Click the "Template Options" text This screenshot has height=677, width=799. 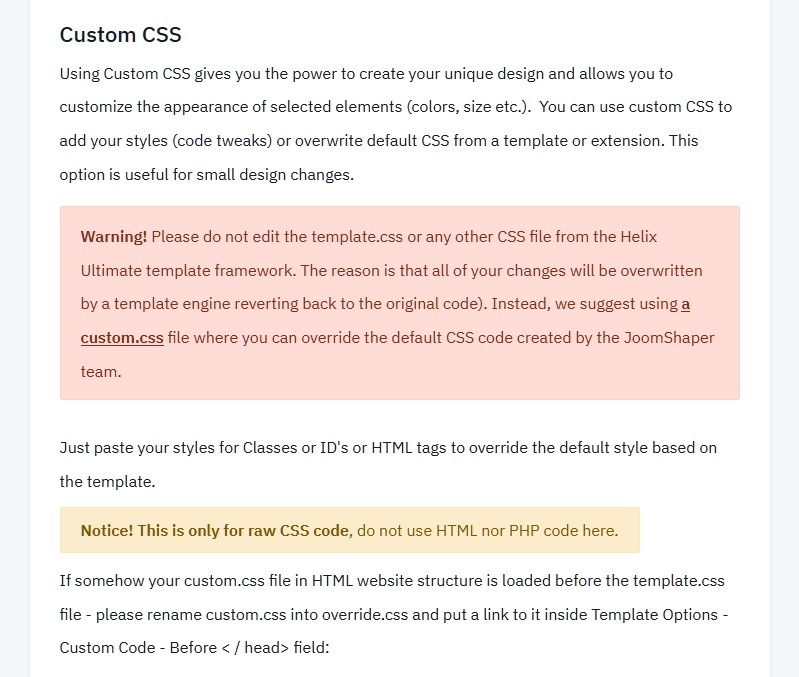pos(655,614)
